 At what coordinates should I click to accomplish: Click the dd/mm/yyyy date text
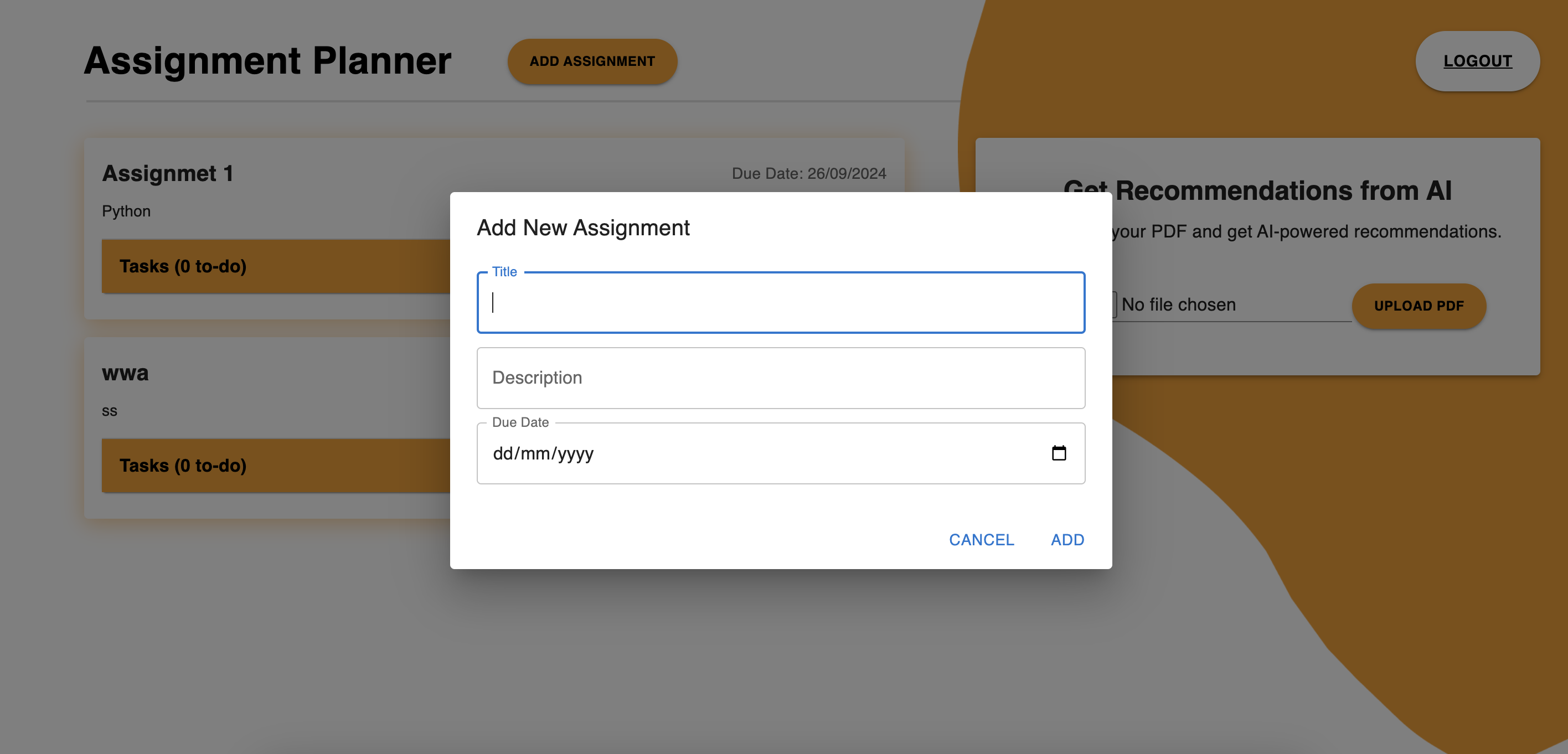[x=543, y=453]
